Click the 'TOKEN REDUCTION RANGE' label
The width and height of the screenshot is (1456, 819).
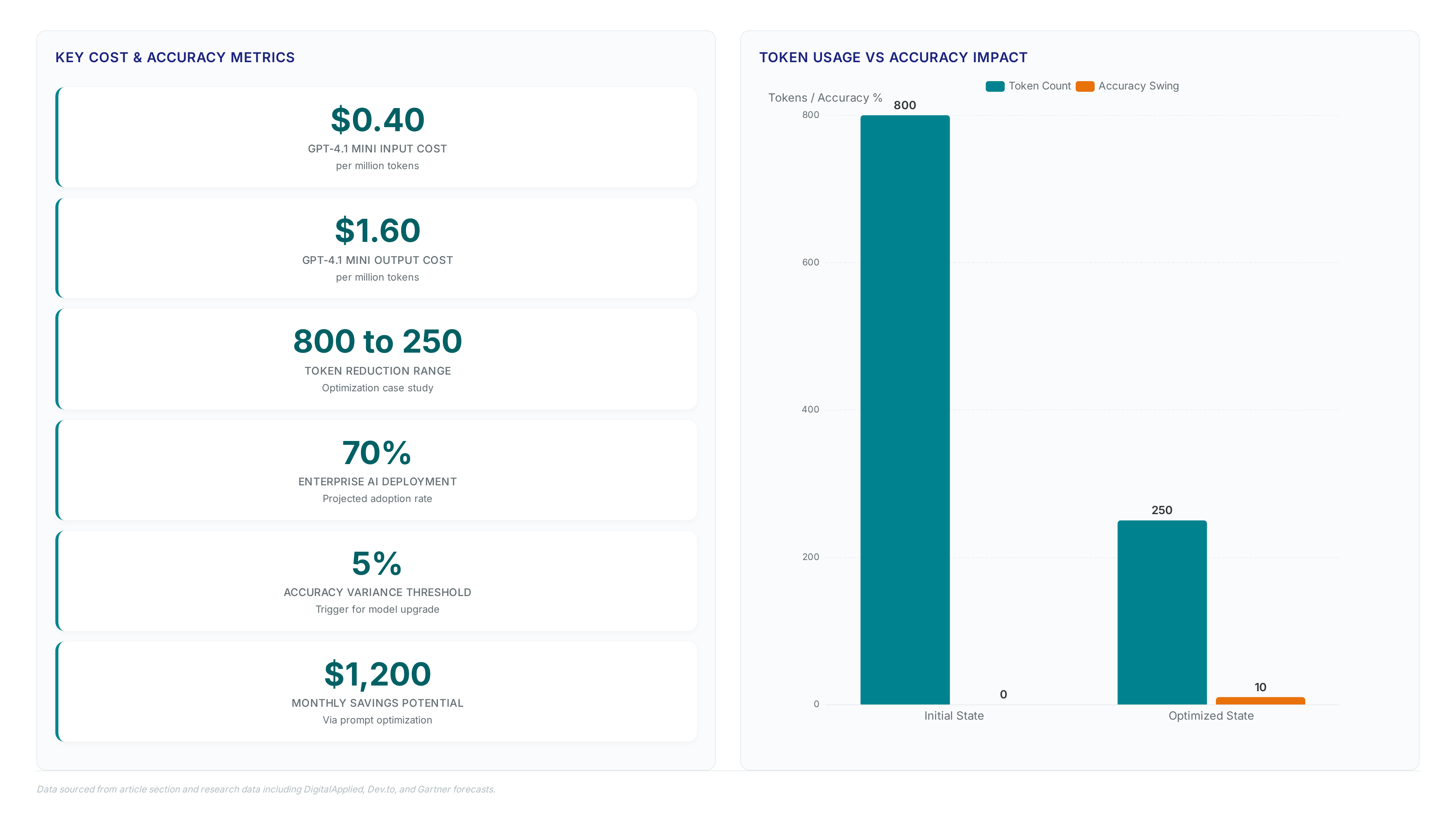tap(378, 371)
